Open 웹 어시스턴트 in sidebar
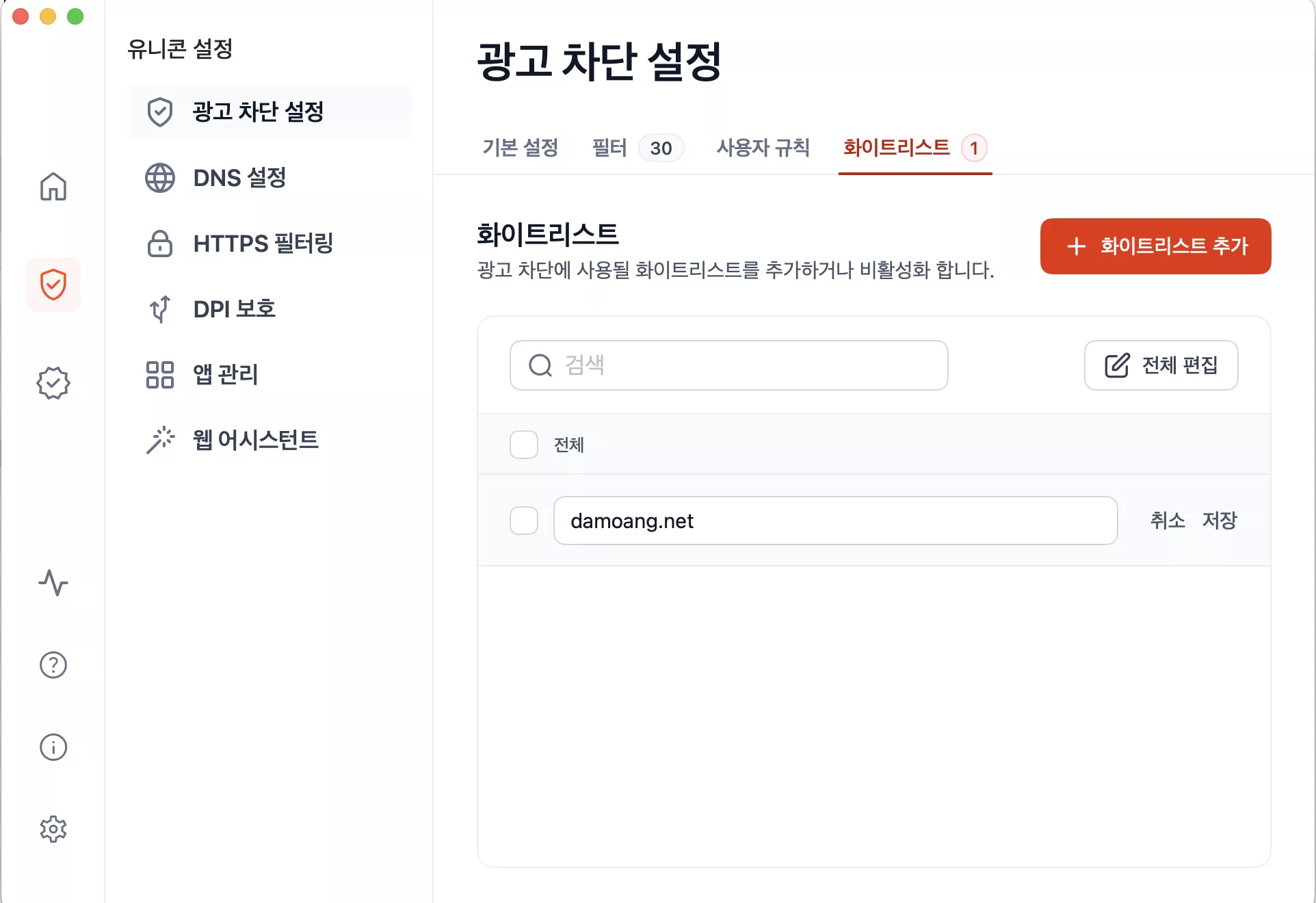 (x=270, y=441)
